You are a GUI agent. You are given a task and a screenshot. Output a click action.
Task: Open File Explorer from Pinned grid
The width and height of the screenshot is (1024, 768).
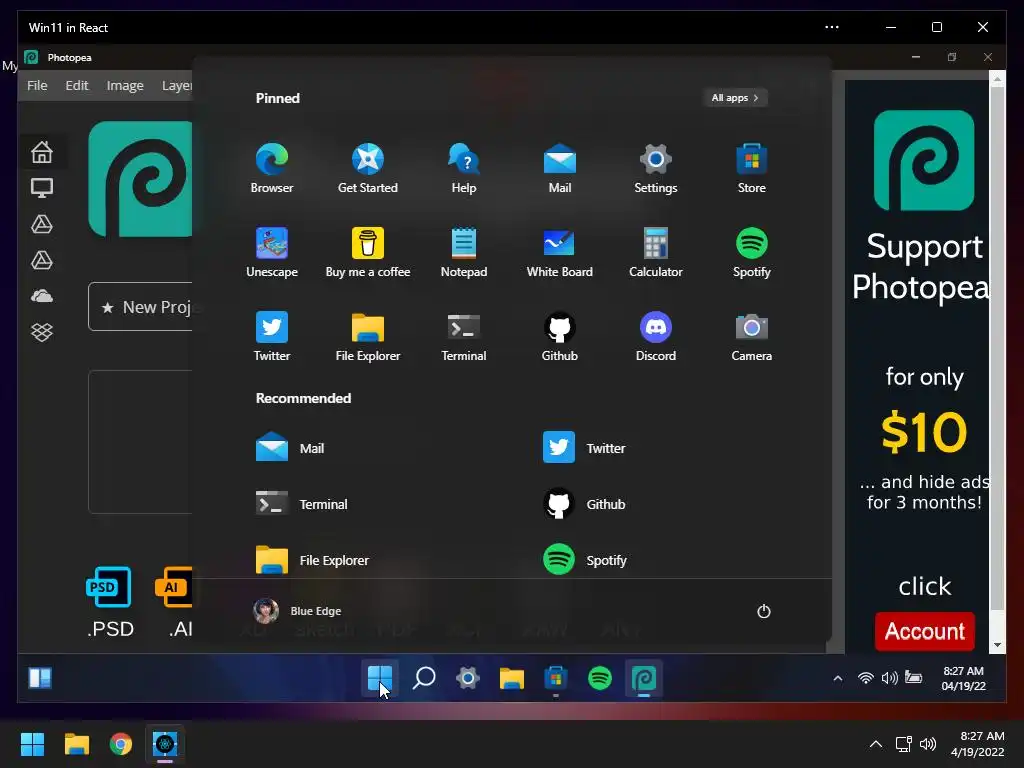point(368,336)
